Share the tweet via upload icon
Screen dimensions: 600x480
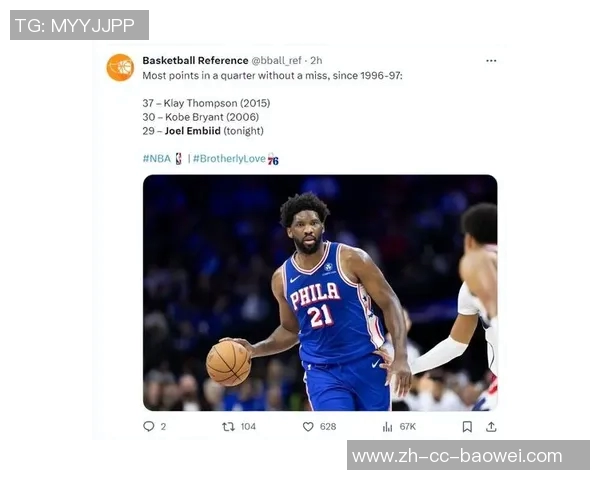click(x=491, y=426)
